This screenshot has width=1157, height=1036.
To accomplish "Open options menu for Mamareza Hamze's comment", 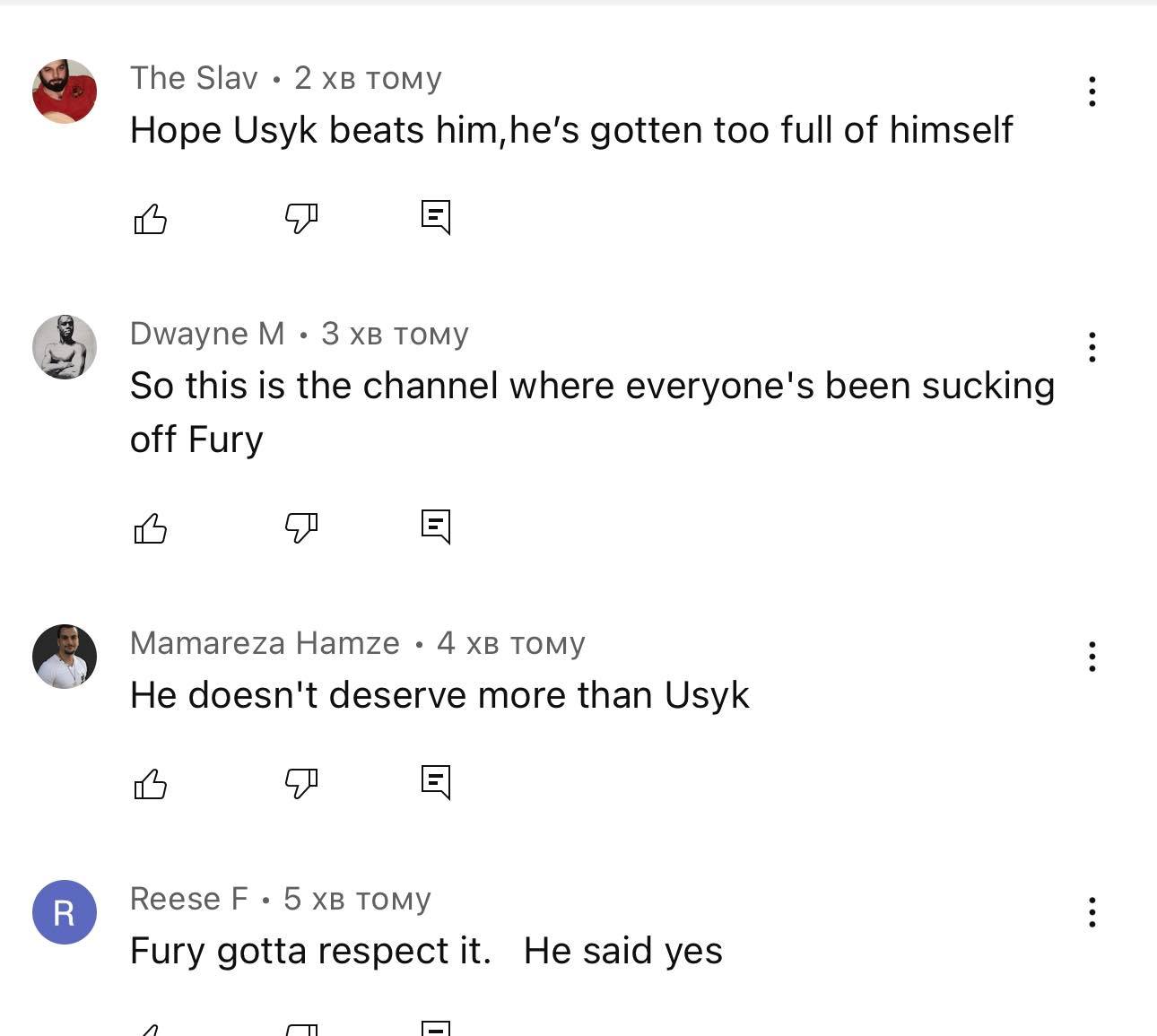I will [1092, 657].
